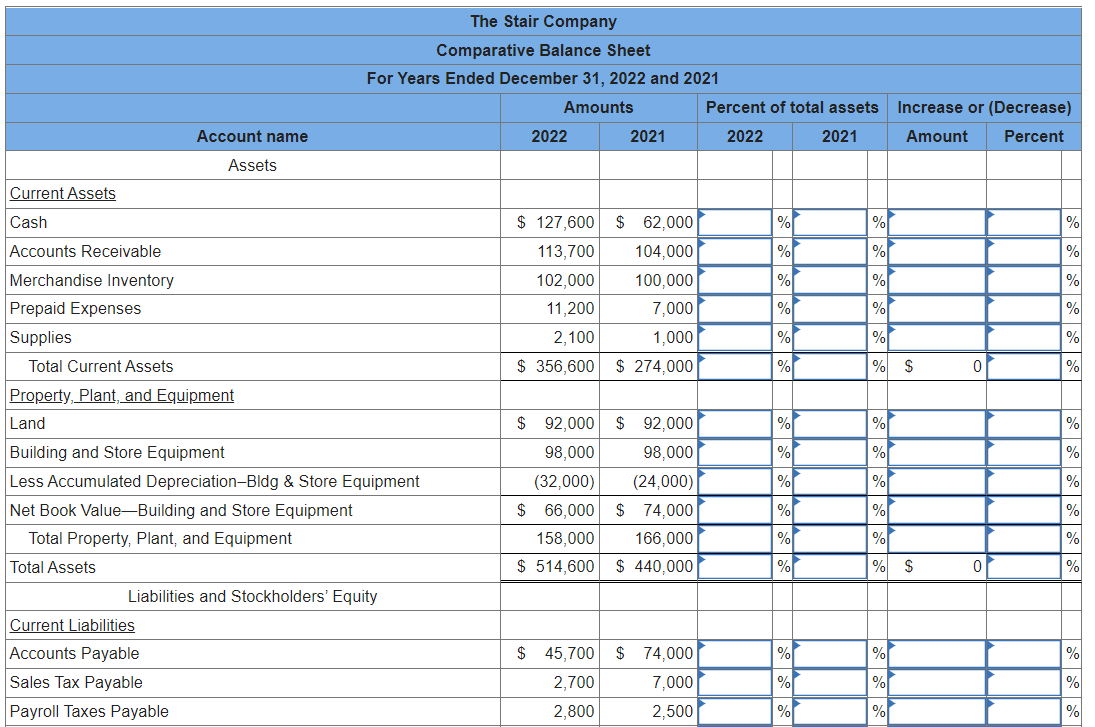Select Less Accumulated Depreciation increase percent field
1095x727 pixels.
tap(1024, 481)
